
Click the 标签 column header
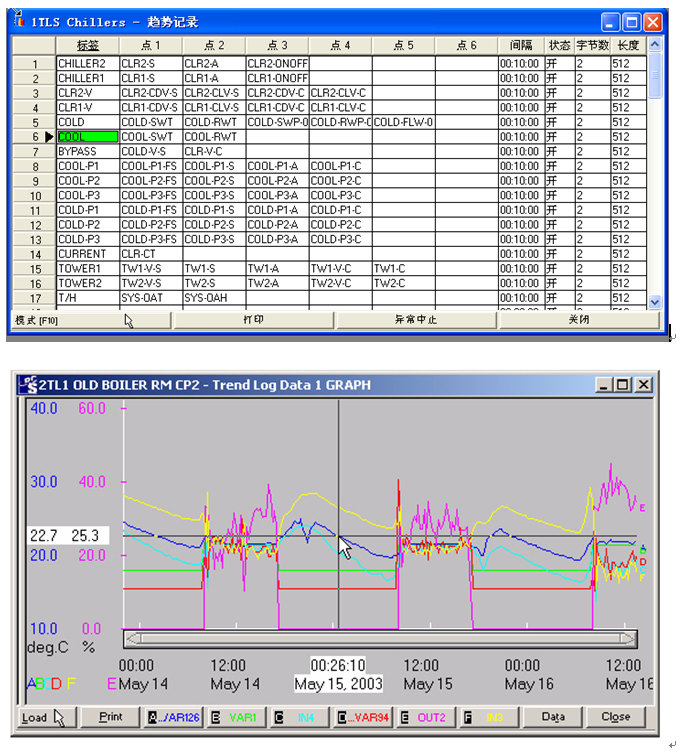coord(87,45)
